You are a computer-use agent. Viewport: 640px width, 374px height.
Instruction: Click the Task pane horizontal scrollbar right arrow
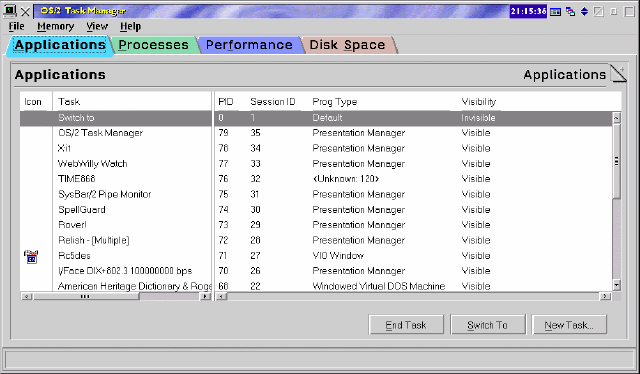point(206,296)
